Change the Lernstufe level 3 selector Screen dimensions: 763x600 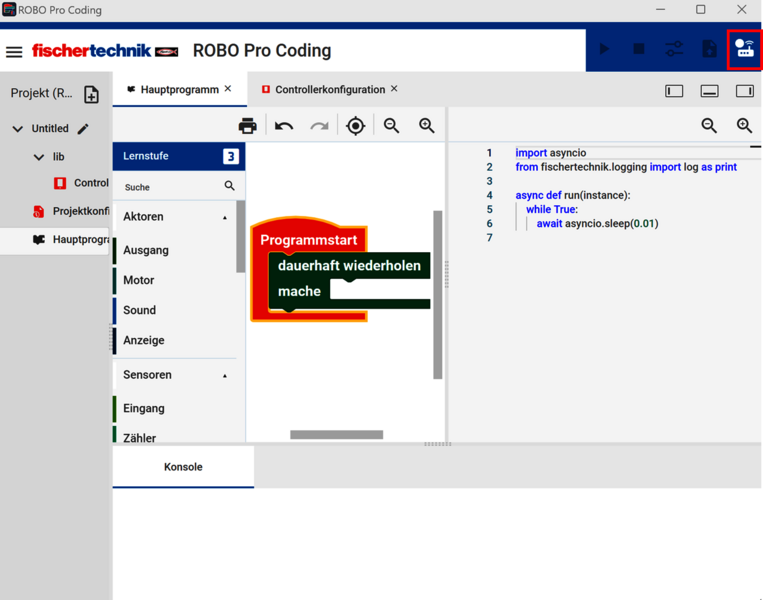pos(231,156)
